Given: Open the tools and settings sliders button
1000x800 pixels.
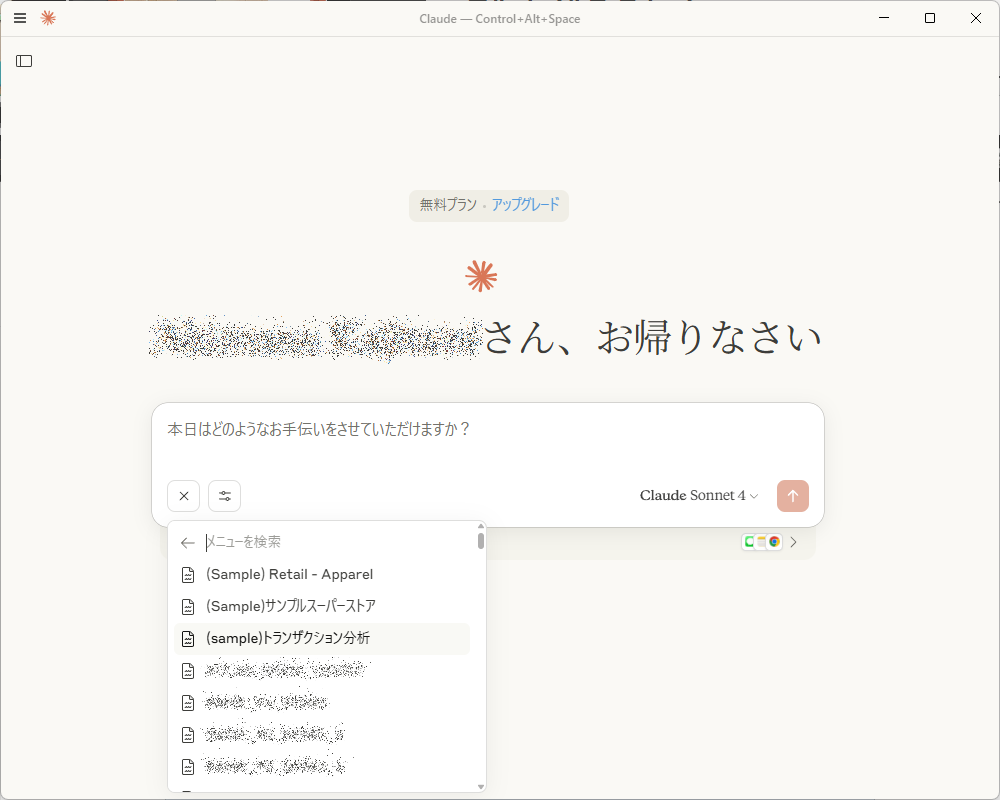Looking at the screenshot, I should coord(224,496).
